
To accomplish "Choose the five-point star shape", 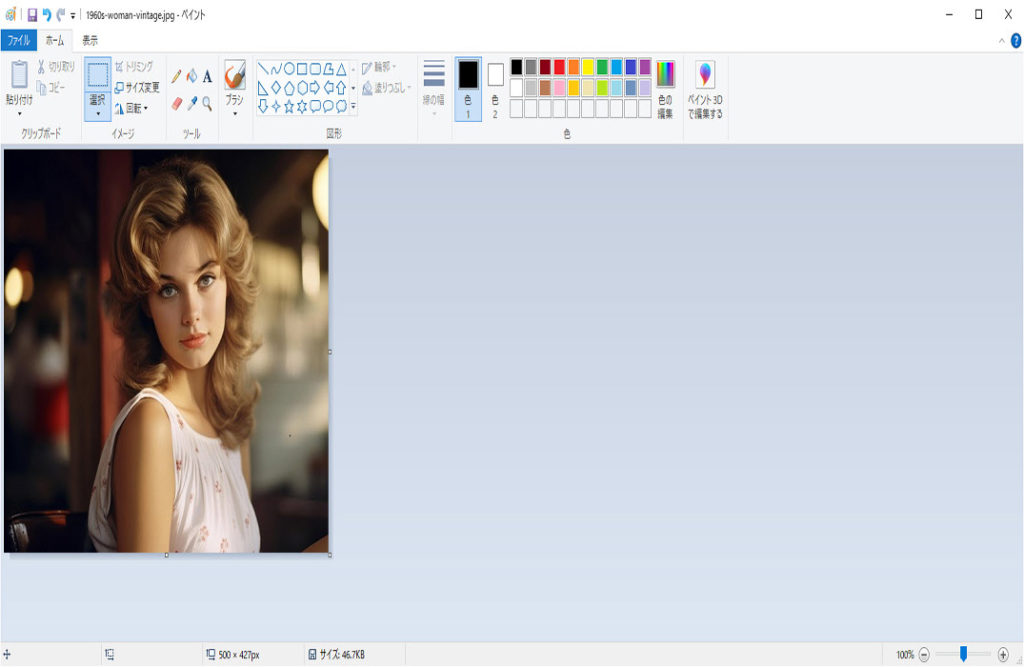I will 288,105.
